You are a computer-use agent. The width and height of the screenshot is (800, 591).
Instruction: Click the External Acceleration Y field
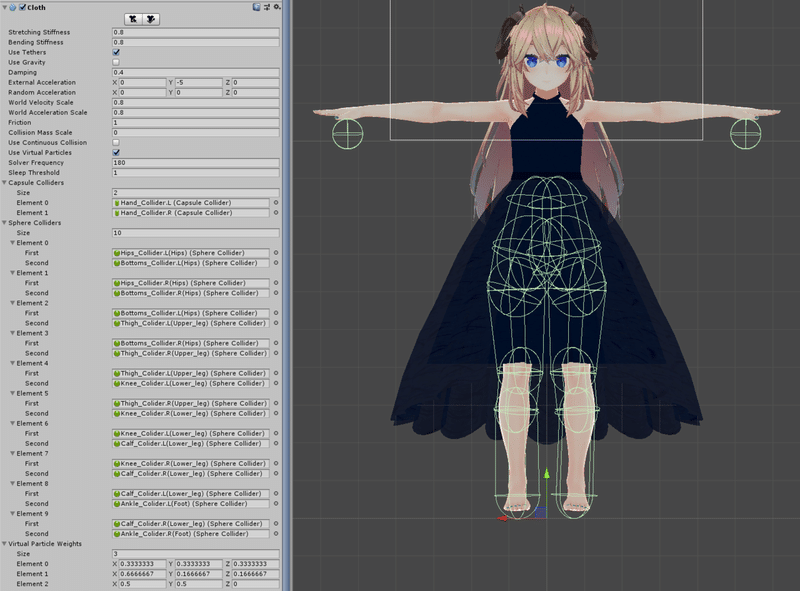198,82
